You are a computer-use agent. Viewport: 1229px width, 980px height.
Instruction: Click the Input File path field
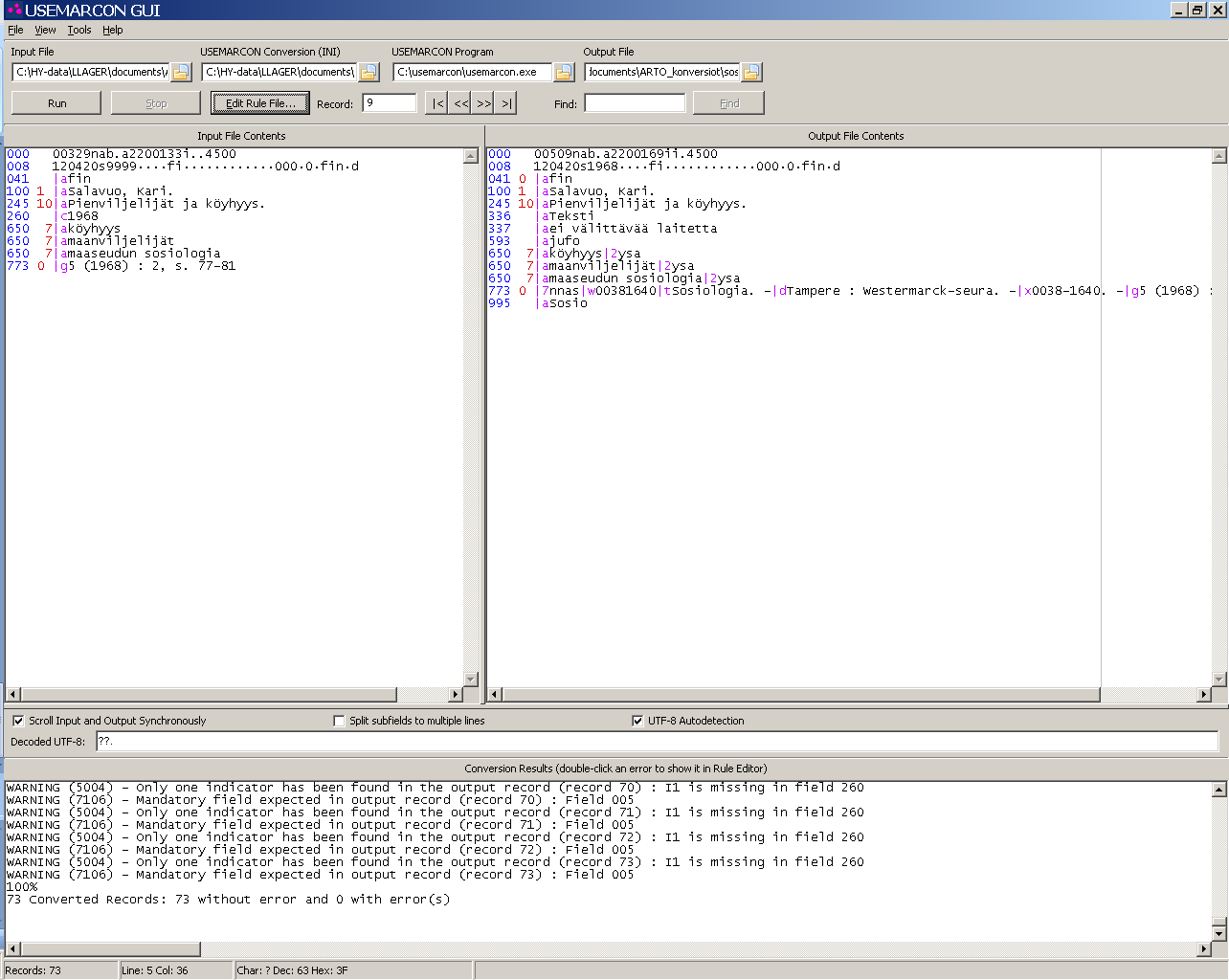pos(91,72)
